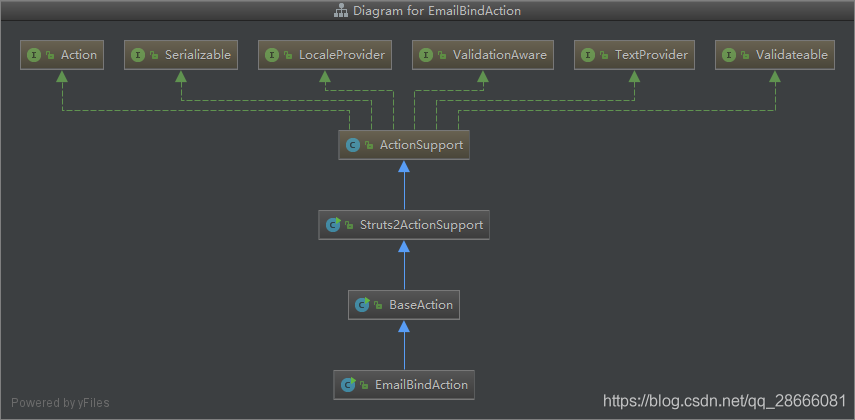Click the public lock icon on TextProvider

coord(604,55)
